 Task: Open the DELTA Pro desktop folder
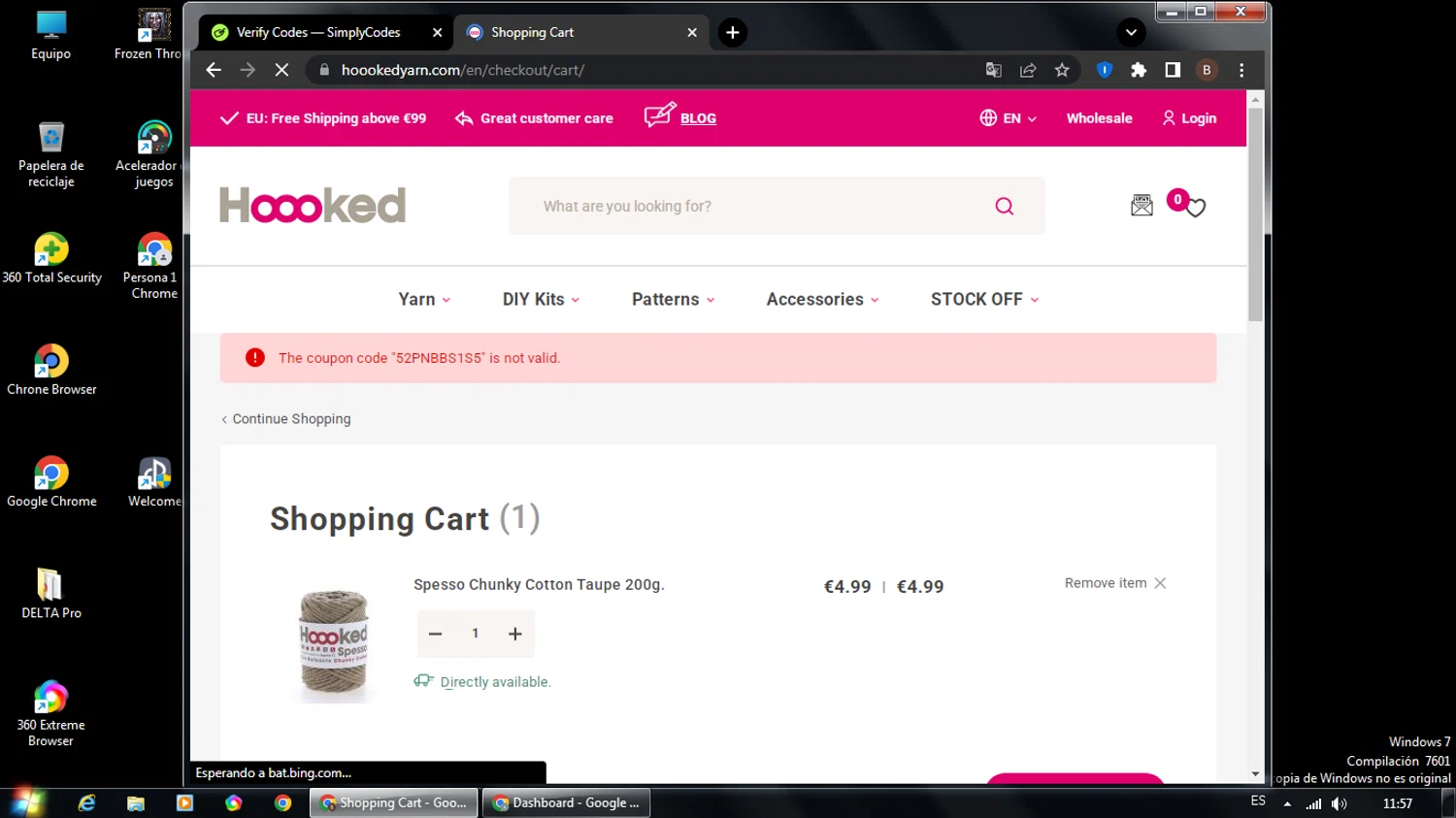coord(51,594)
